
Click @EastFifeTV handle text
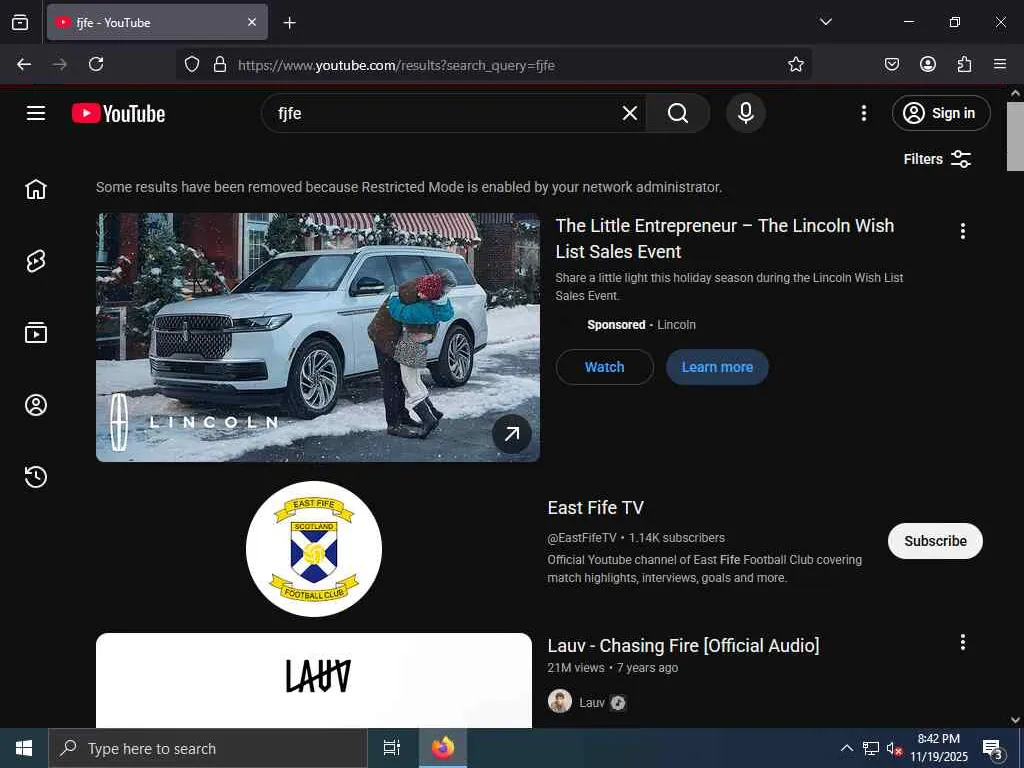click(582, 537)
